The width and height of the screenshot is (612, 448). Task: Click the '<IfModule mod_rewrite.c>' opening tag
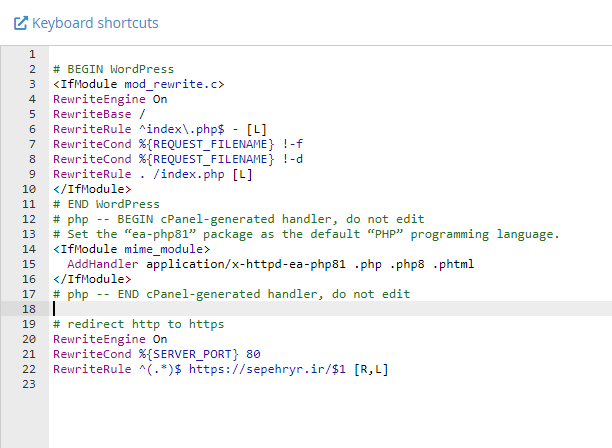coord(139,84)
